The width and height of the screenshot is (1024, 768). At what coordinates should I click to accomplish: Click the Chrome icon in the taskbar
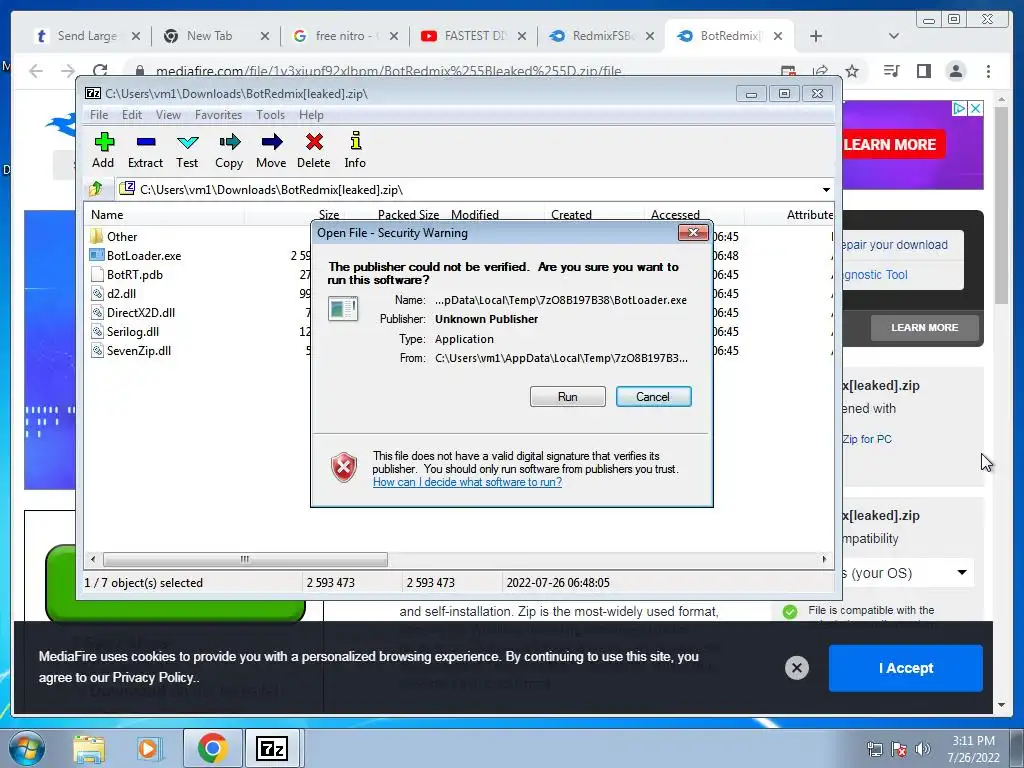click(x=212, y=748)
